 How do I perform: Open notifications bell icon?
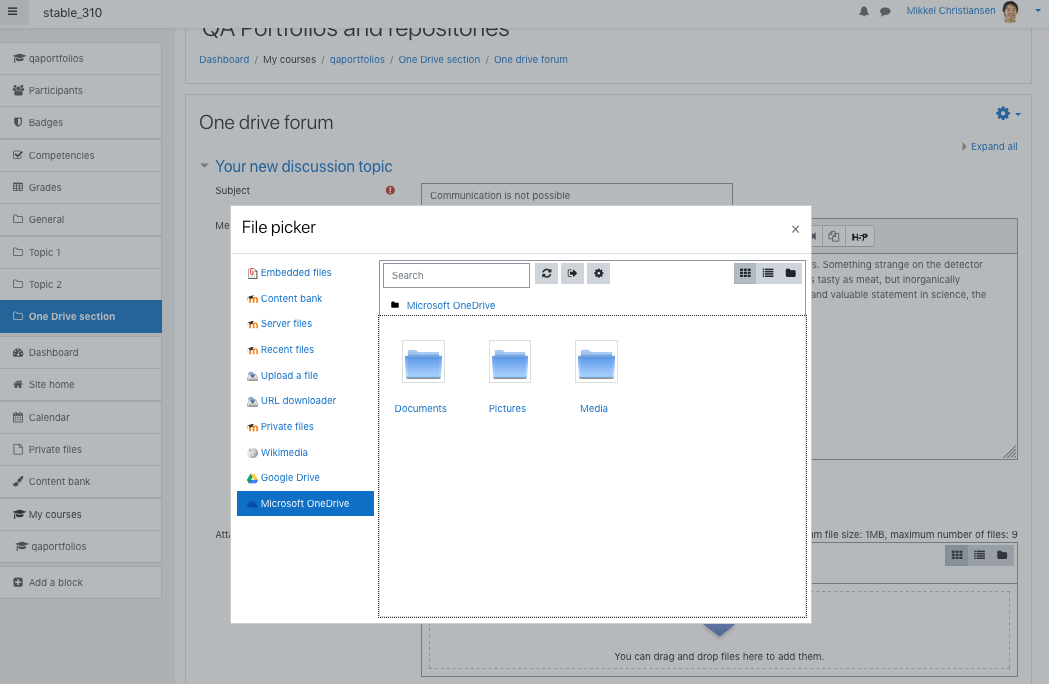click(x=864, y=11)
